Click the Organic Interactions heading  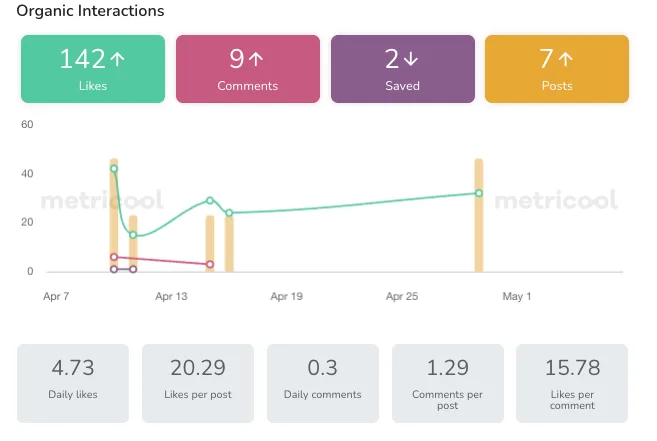click(x=90, y=11)
